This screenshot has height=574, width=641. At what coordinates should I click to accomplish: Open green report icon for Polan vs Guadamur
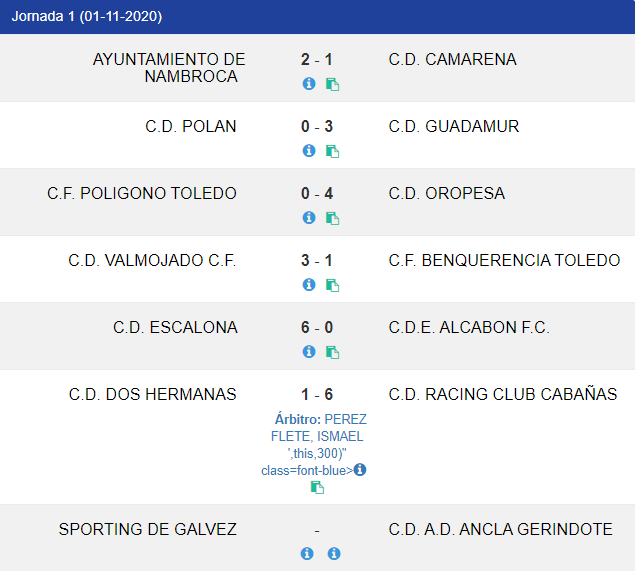[x=332, y=151]
